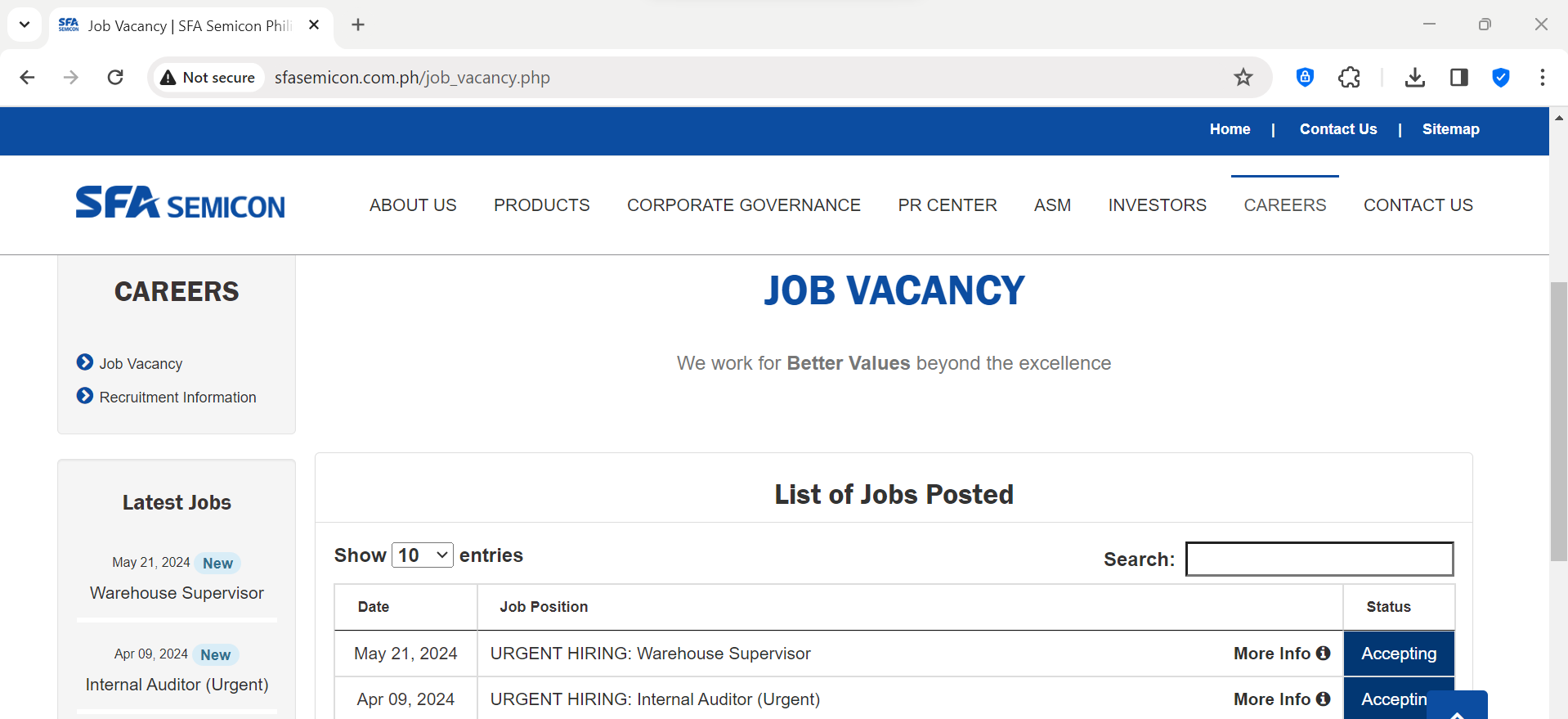1568x719 pixels.
Task: Toggle the browser side panel icon
Action: (x=1458, y=78)
